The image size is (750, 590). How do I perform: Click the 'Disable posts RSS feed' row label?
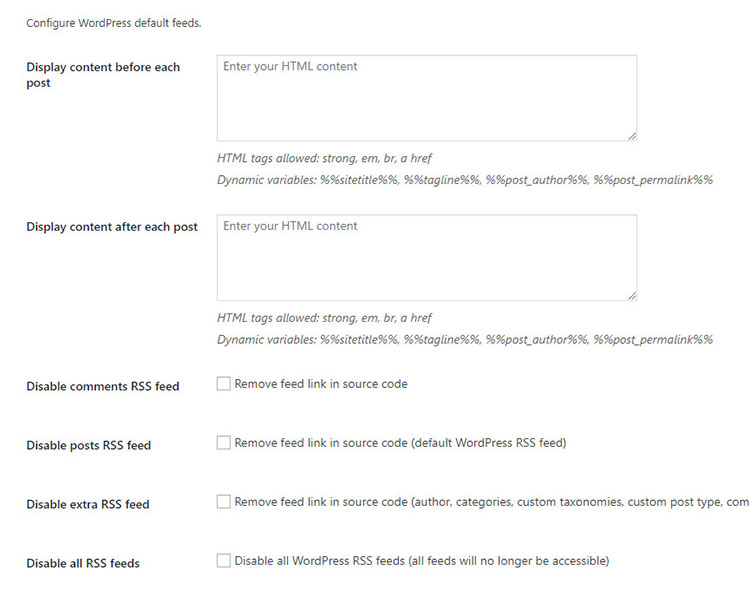tap(88, 445)
